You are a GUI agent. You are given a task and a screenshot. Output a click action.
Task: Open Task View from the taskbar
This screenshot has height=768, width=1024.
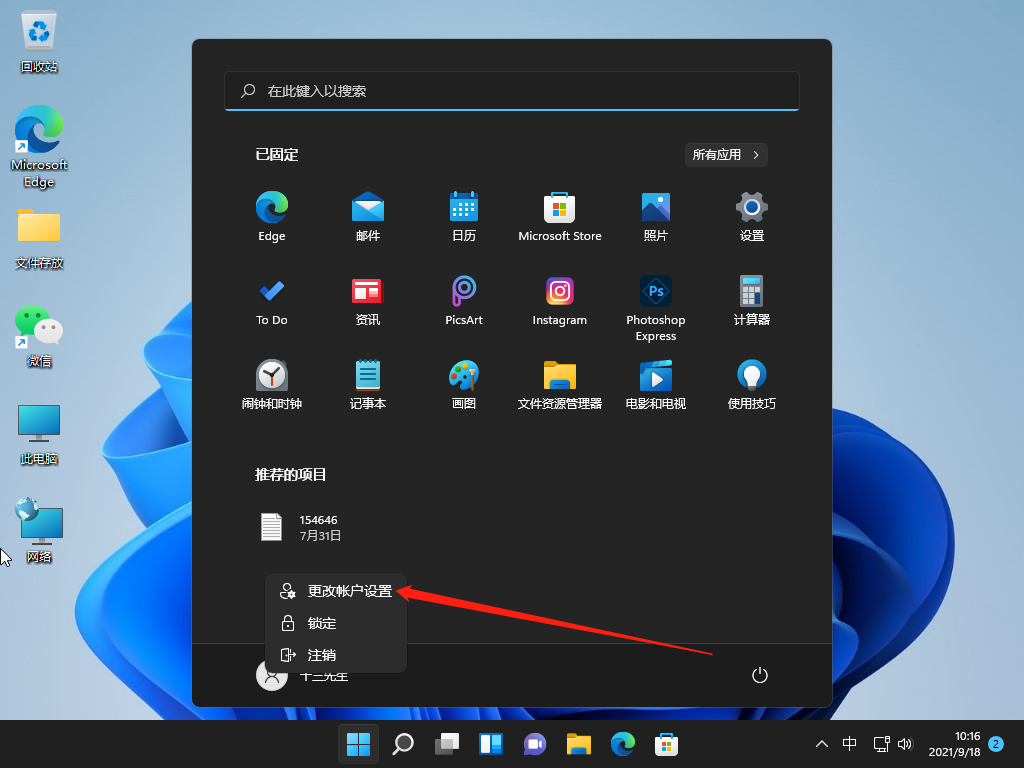446,744
